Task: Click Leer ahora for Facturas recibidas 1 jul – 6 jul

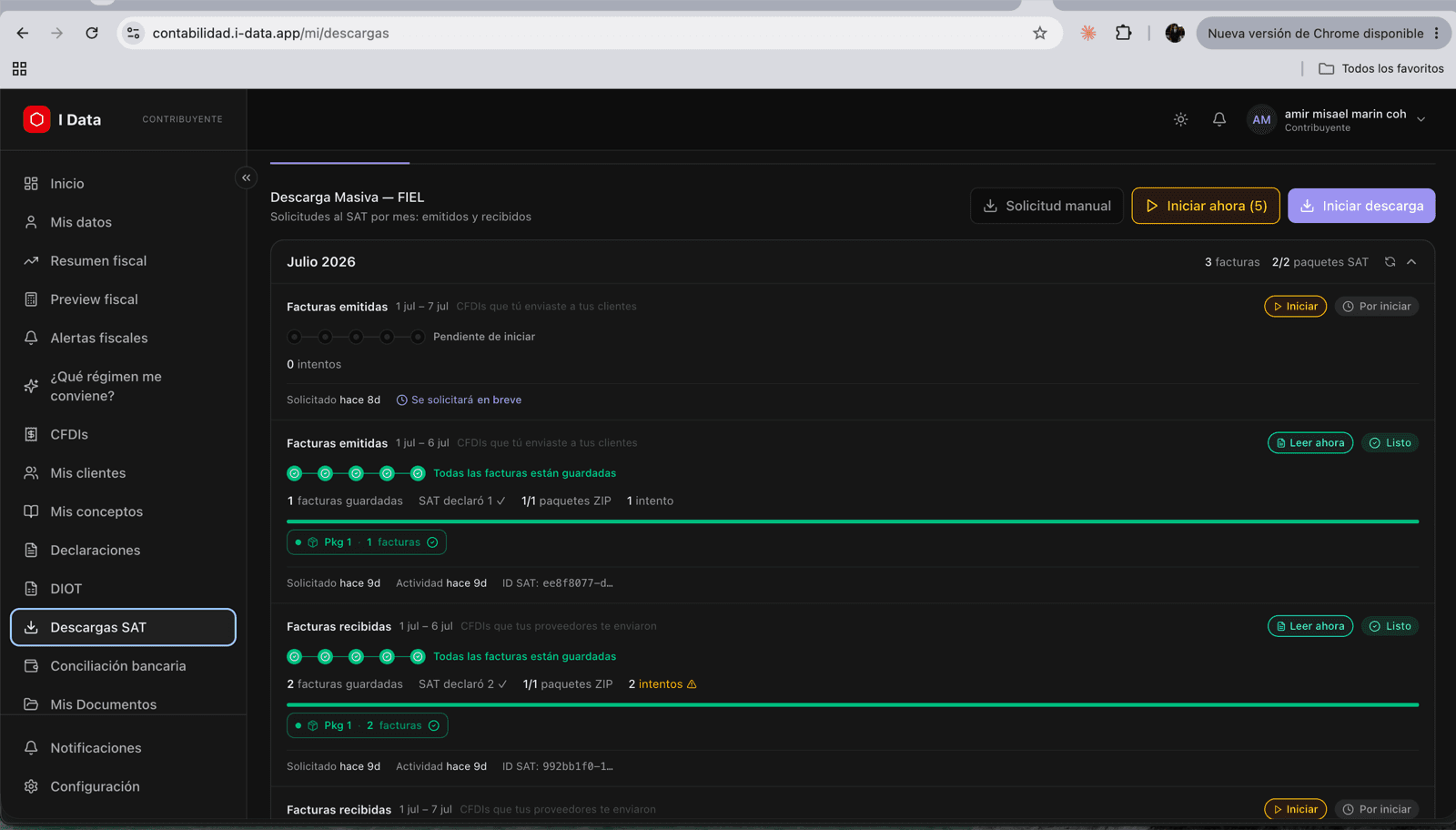Action: click(1310, 626)
